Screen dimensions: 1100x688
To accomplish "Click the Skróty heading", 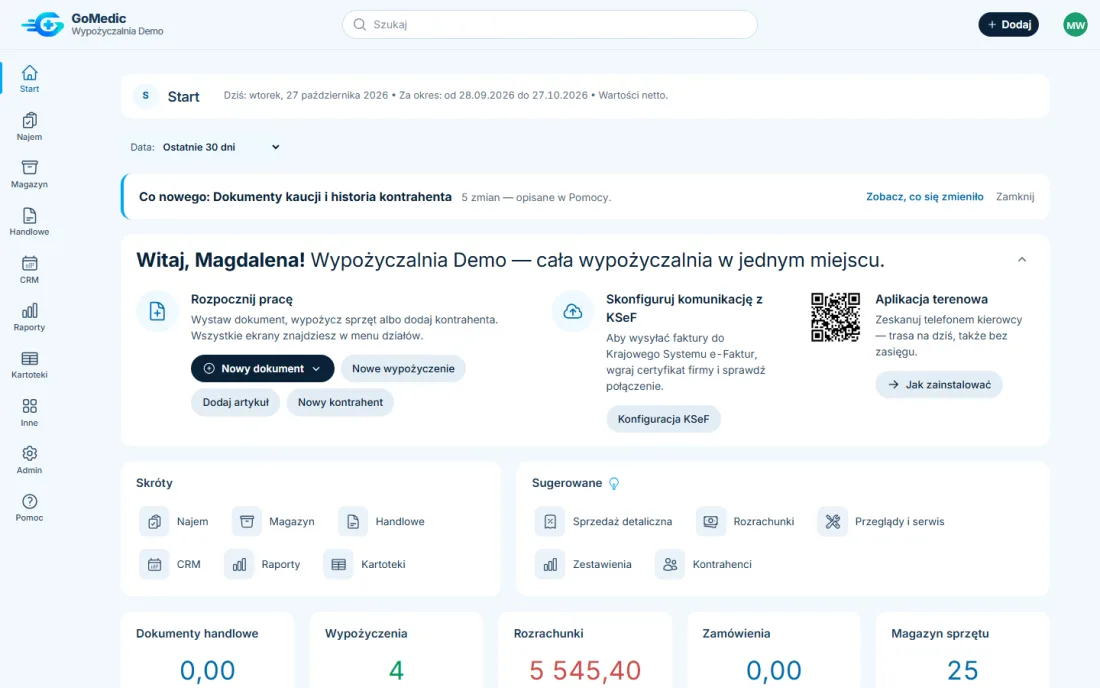I will click(154, 483).
